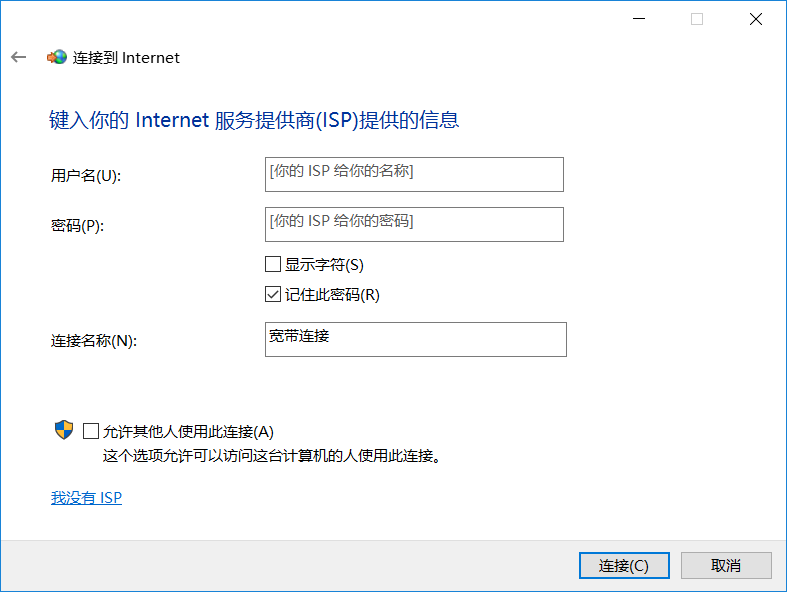Click into the 密码 input field
Screen dimensions: 787x592
pos(414,224)
